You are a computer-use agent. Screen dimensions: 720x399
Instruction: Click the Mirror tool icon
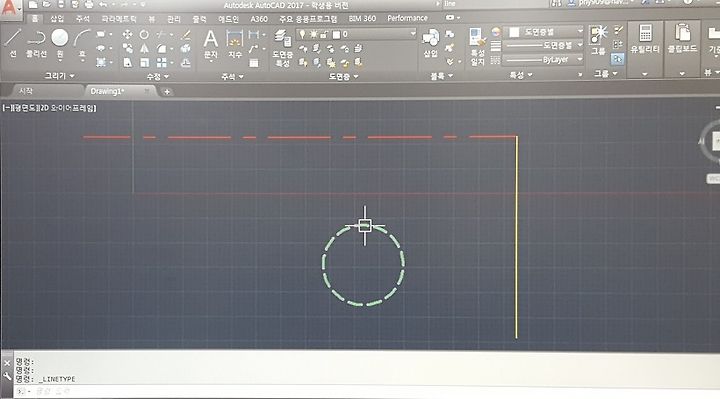point(144,48)
